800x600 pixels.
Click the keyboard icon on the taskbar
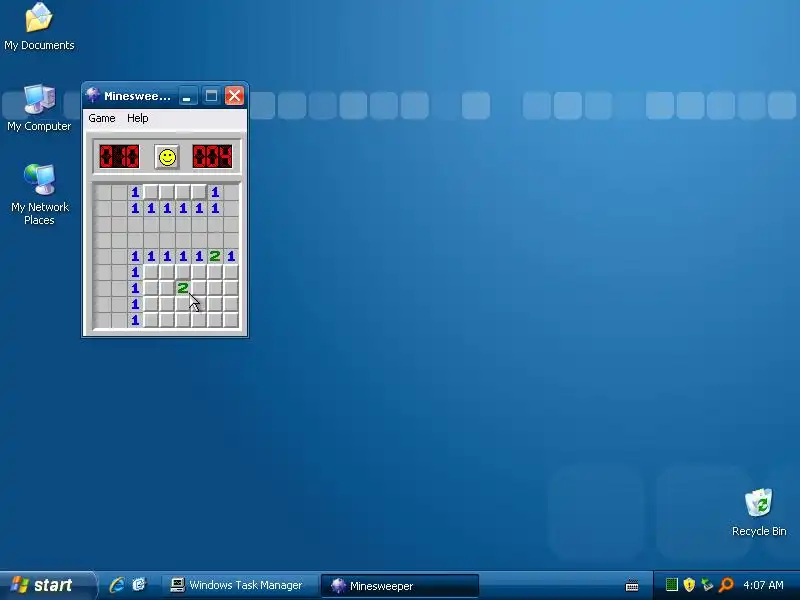(632, 586)
